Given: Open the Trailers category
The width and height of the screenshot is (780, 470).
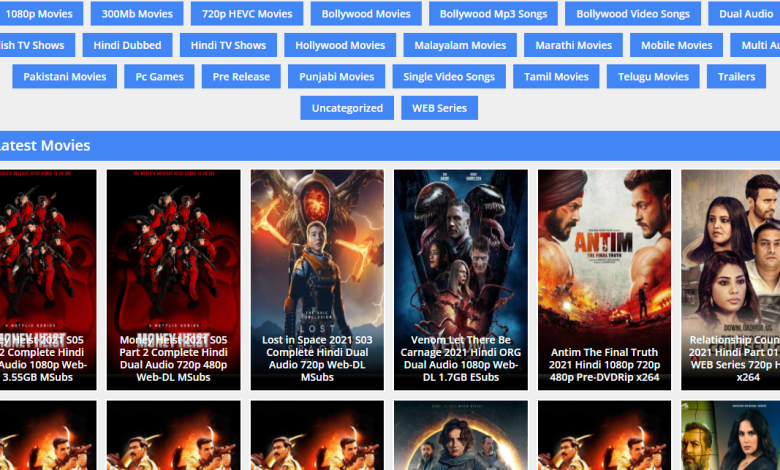Looking at the screenshot, I should point(736,76).
